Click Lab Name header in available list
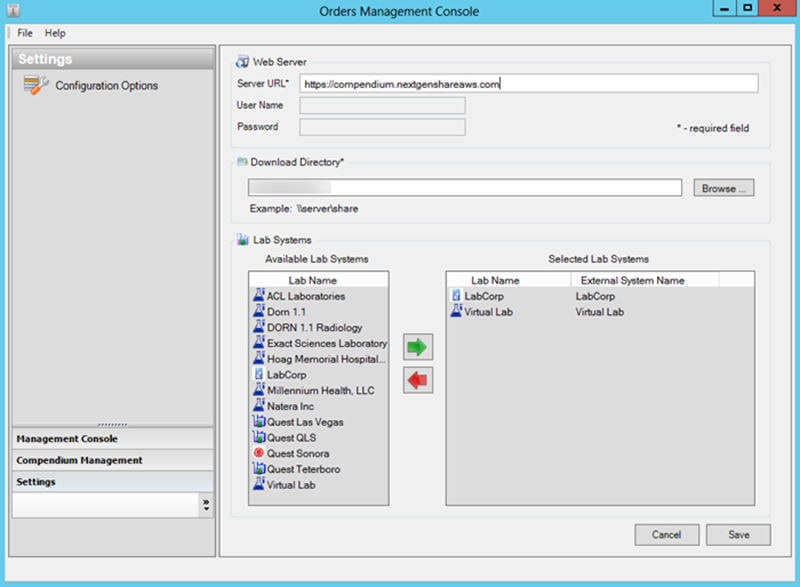Image resolution: width=800 pixels, height=587 pixels. point(313,280)
